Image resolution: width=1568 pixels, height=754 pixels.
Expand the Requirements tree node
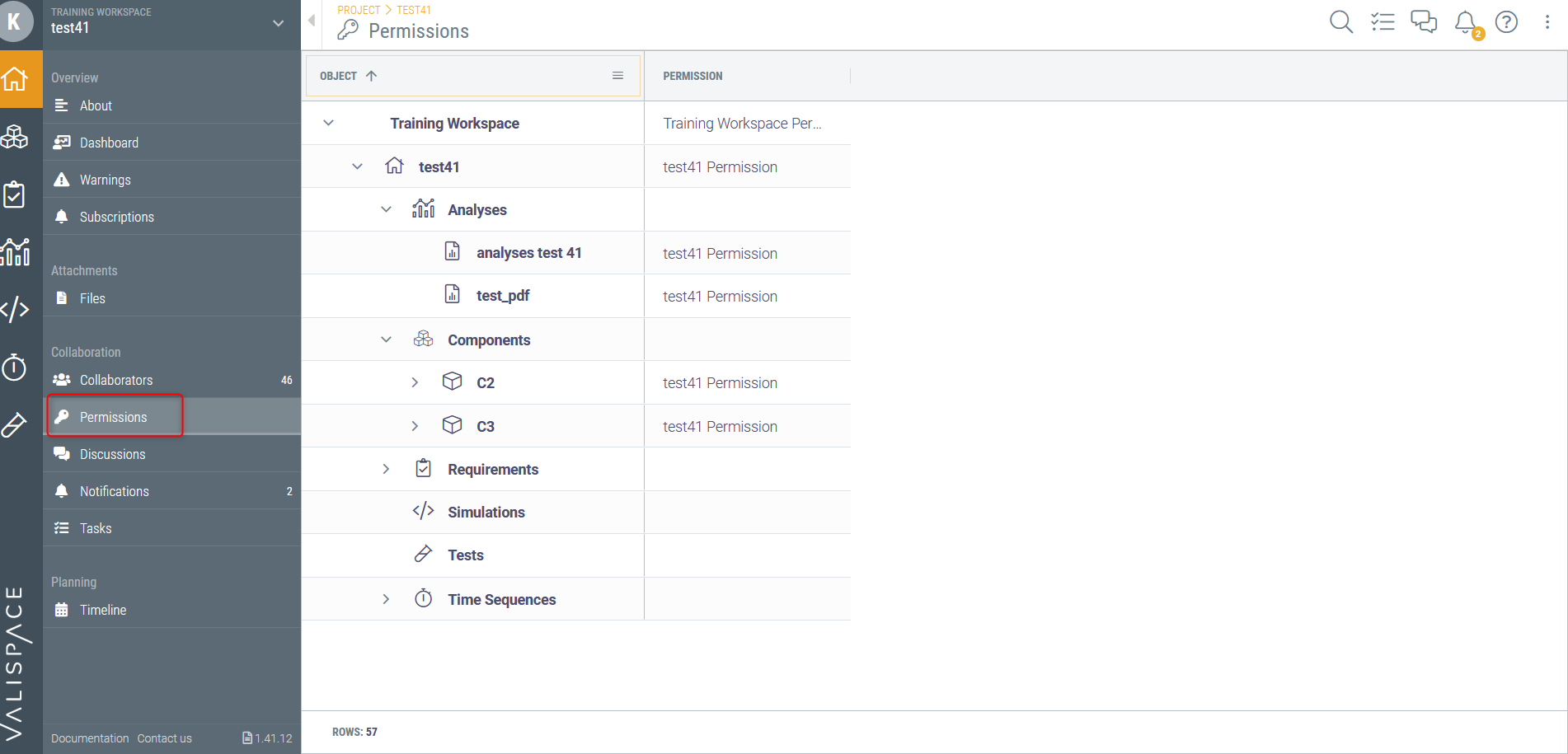click(386, 469)
